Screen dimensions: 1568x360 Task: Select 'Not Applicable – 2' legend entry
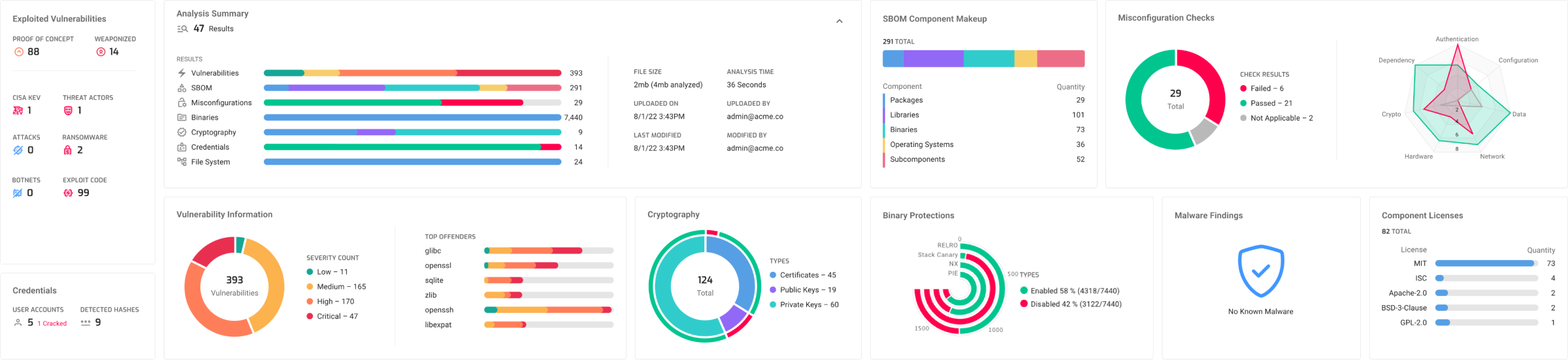1277,118
